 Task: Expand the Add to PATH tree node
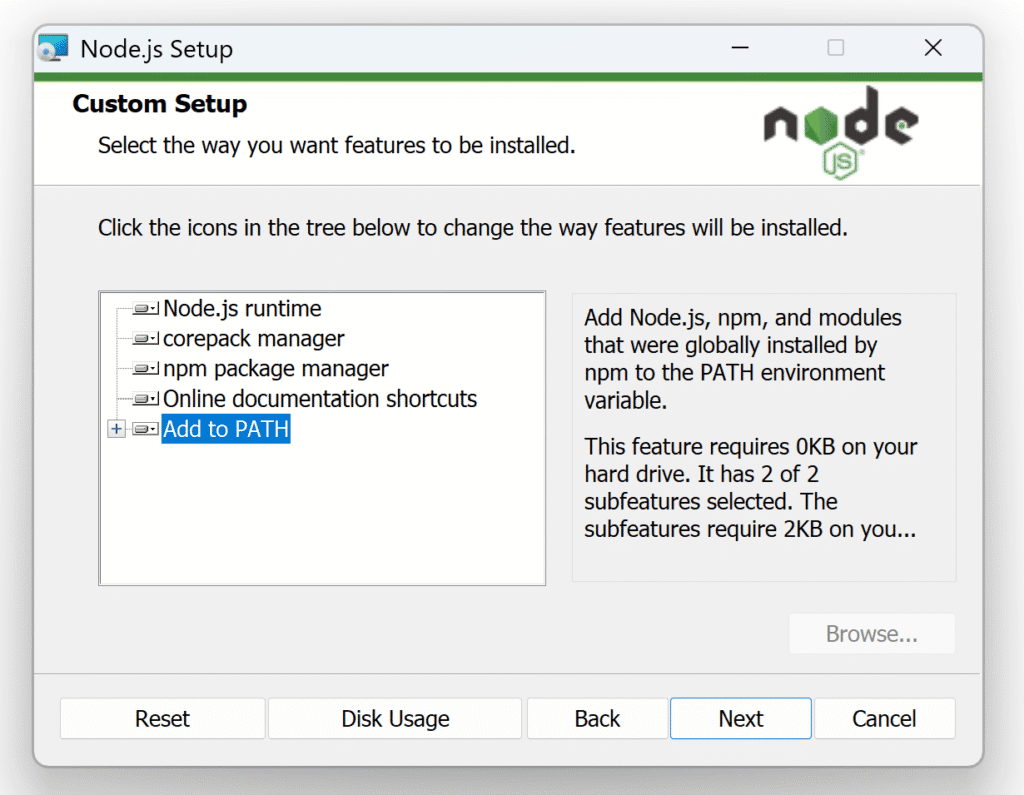coord(116,429)
